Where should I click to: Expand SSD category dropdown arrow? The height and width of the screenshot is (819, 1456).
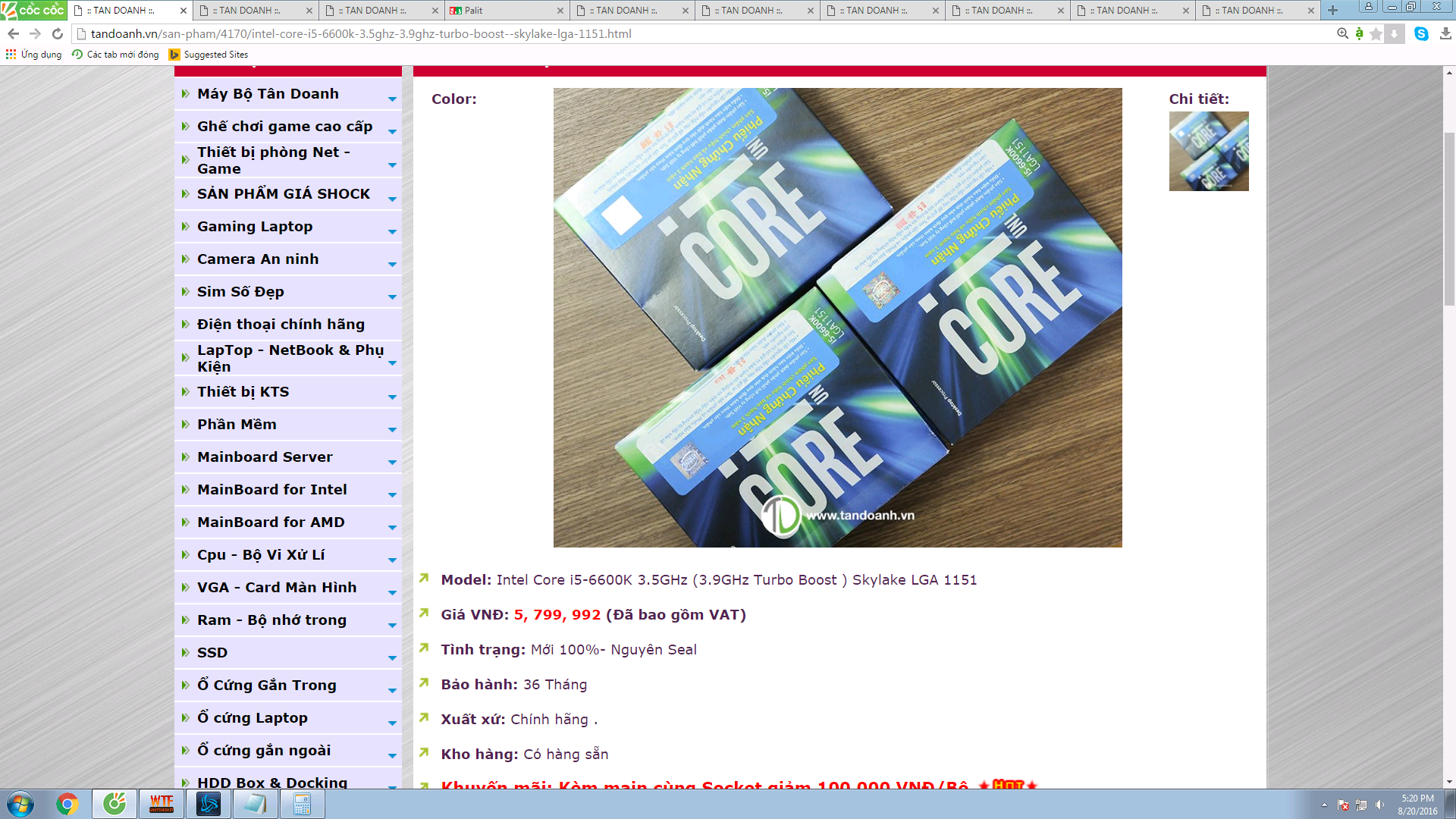click(392, 658)
